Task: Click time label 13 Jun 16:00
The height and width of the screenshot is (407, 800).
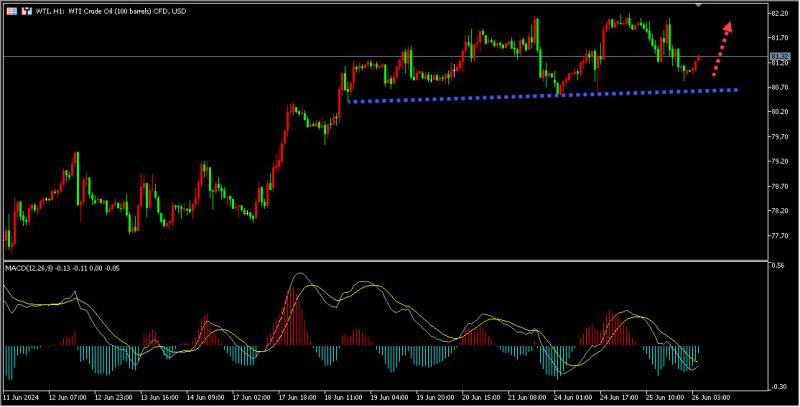Action: click(x=159, y=397)
